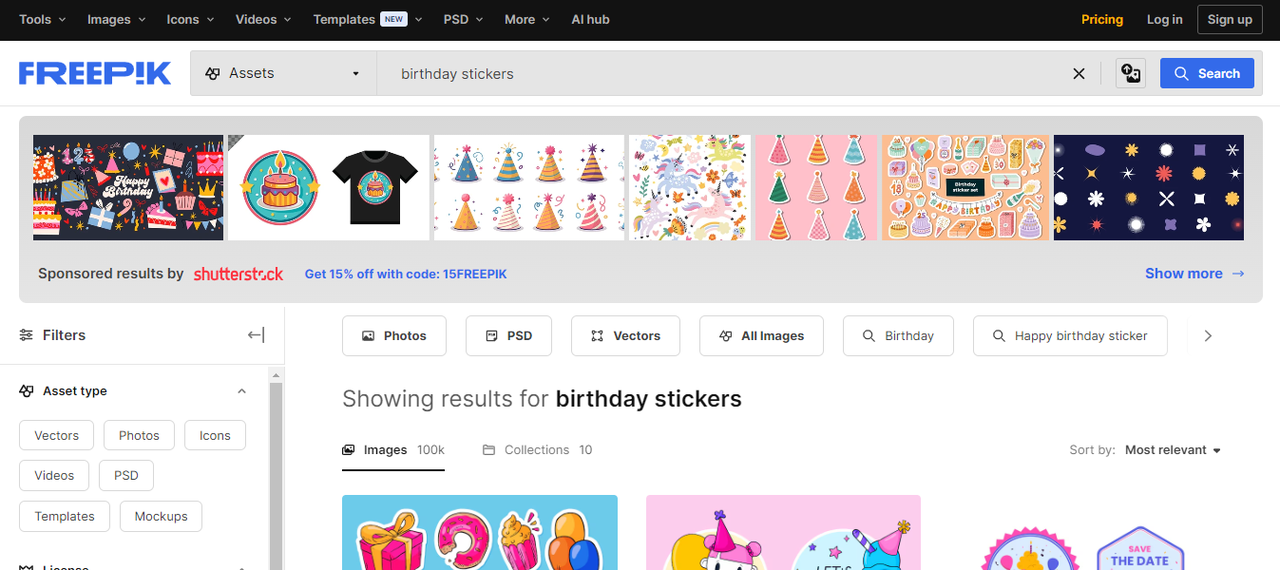Collapse the Filters panel arrow icon
Screen dimensions: 1280x570
[256, 335]
